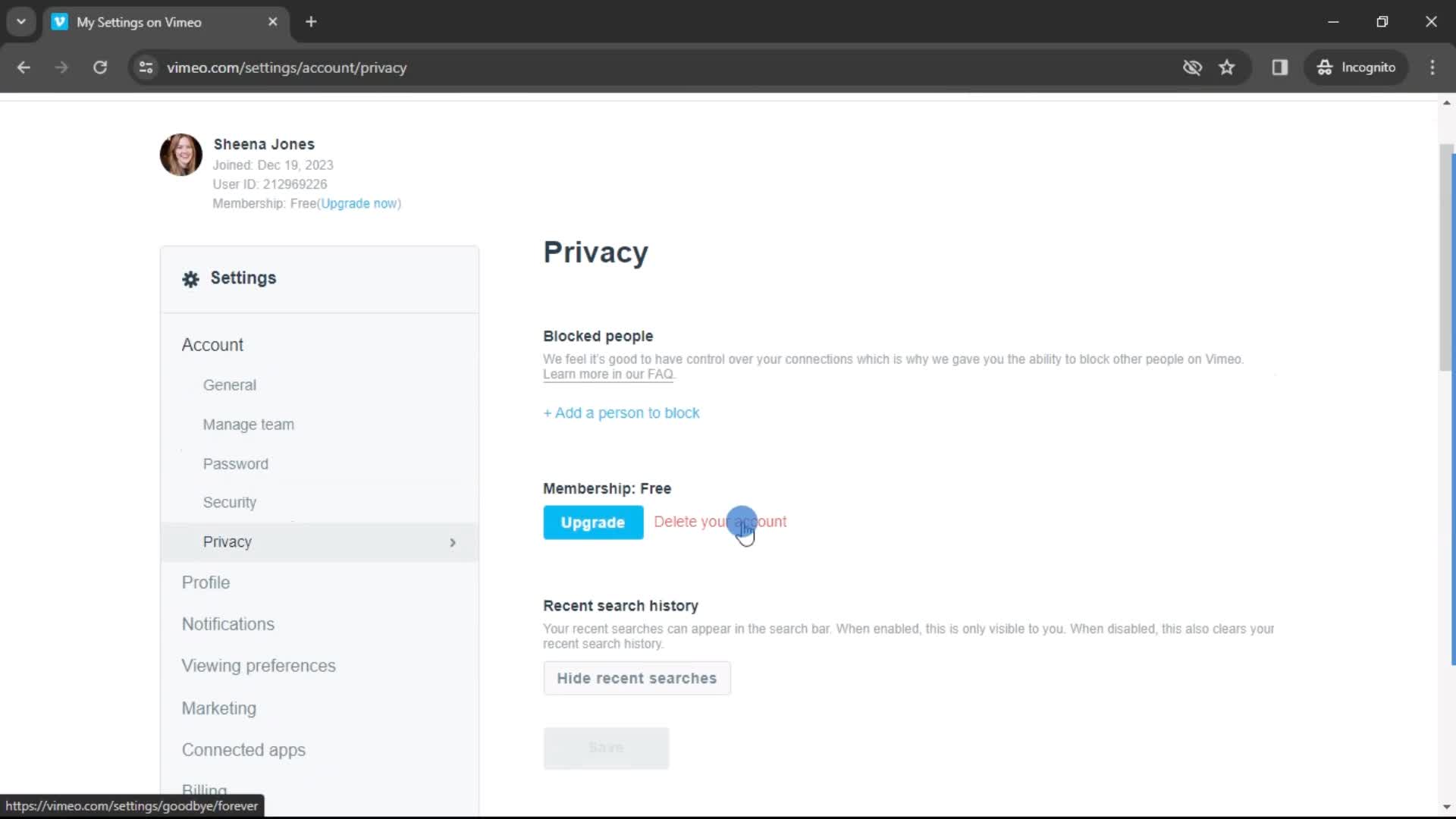Click the back navigation arrow

[25, 67]
